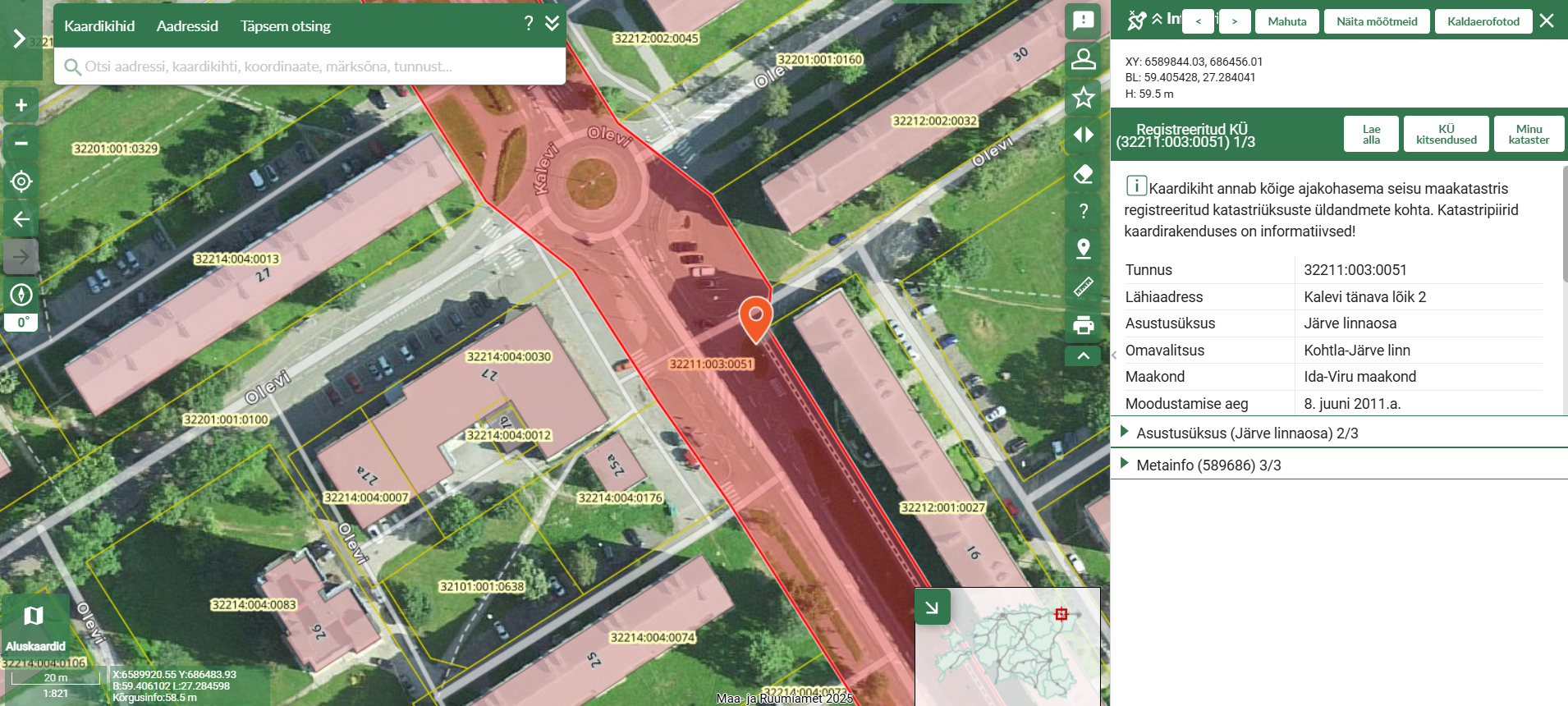Click the address search input field
1568x706 pixels.
[312, 66]
